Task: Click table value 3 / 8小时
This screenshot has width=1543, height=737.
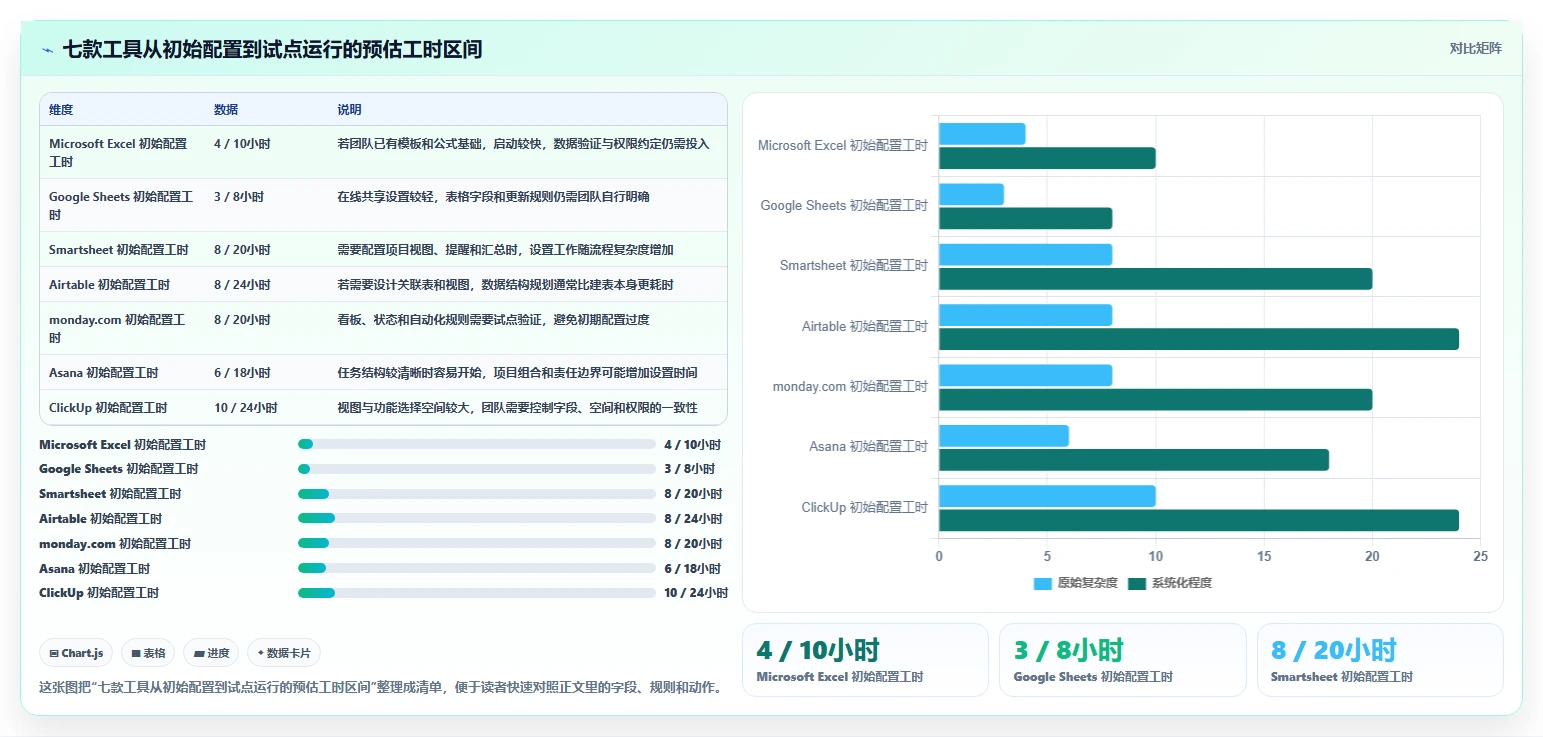Action: 239,196
